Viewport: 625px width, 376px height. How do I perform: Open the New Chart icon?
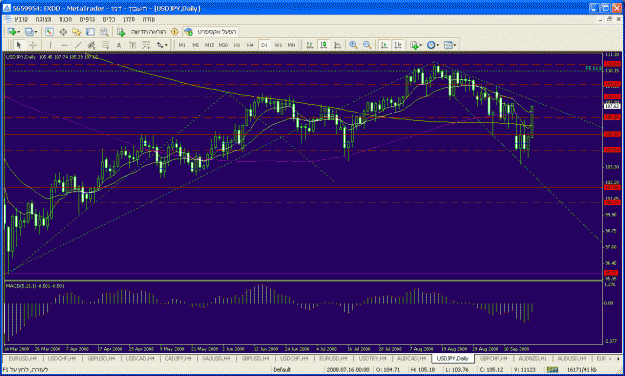pos(12,32)
